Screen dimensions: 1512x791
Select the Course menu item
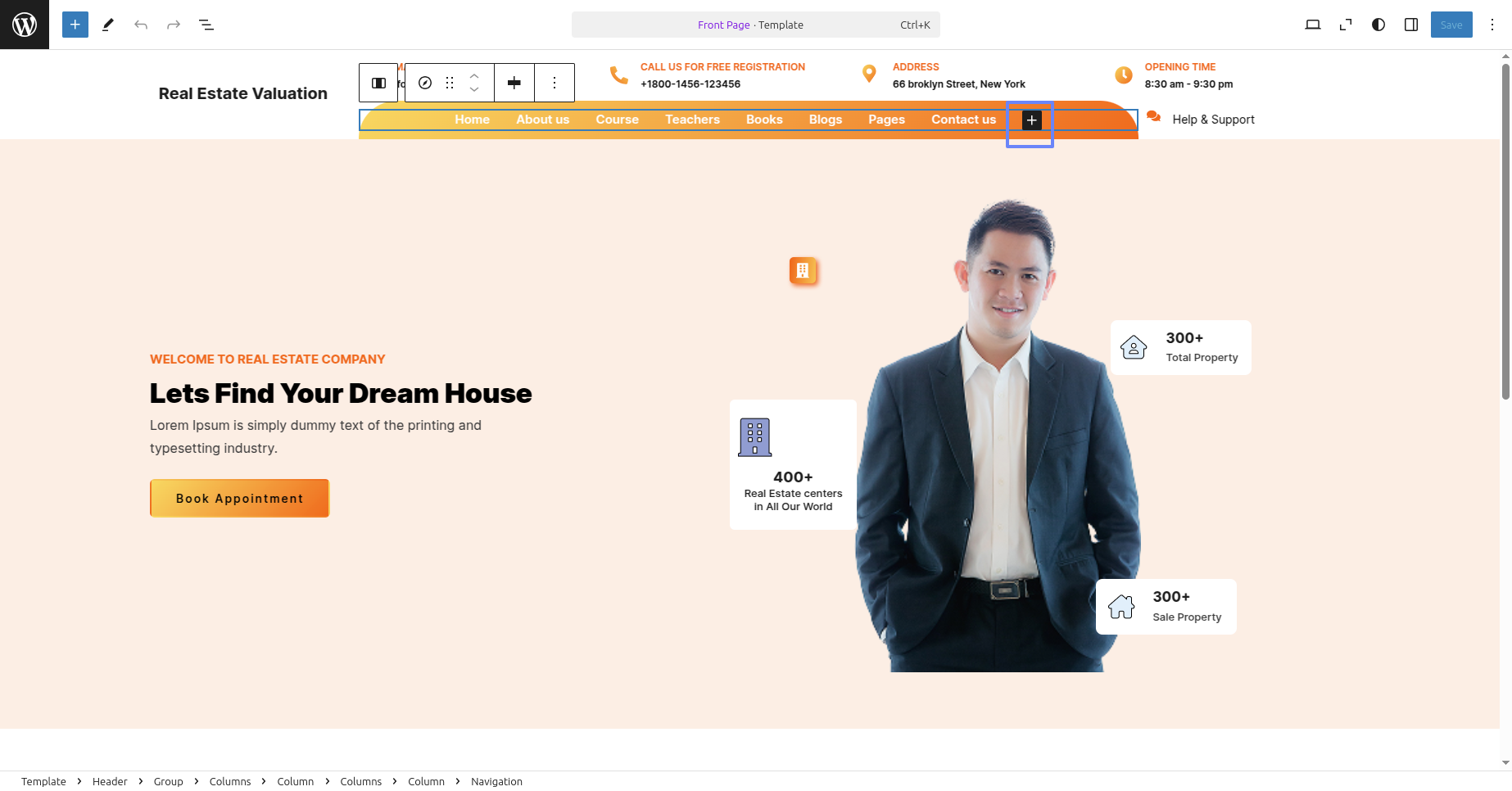617,120
